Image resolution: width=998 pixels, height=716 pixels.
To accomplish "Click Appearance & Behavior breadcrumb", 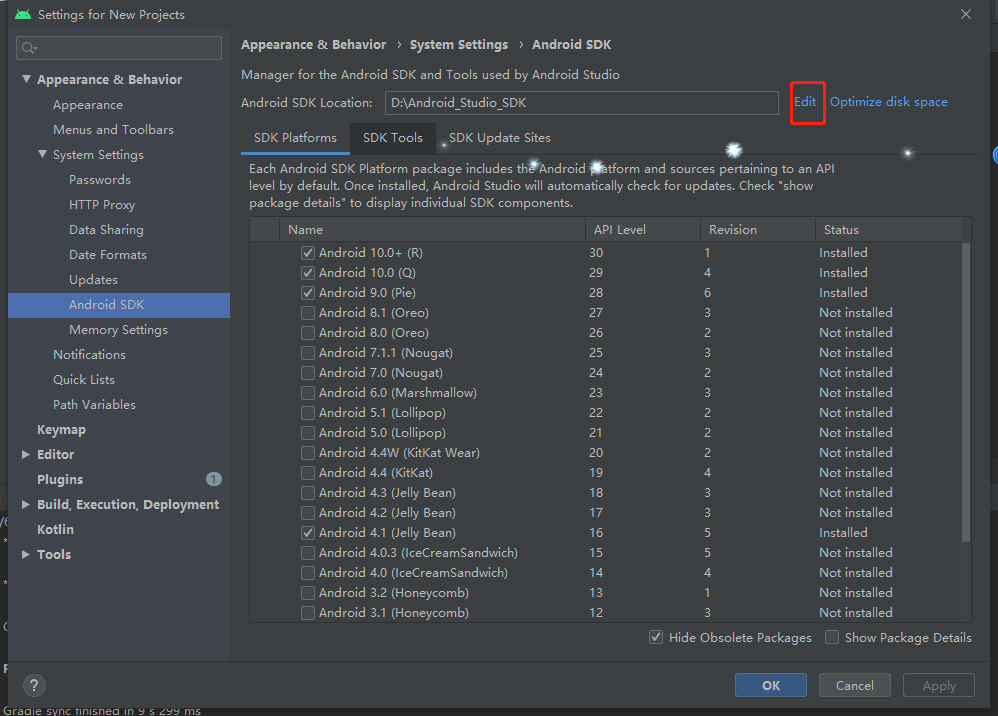I will (x=313, y=45).
